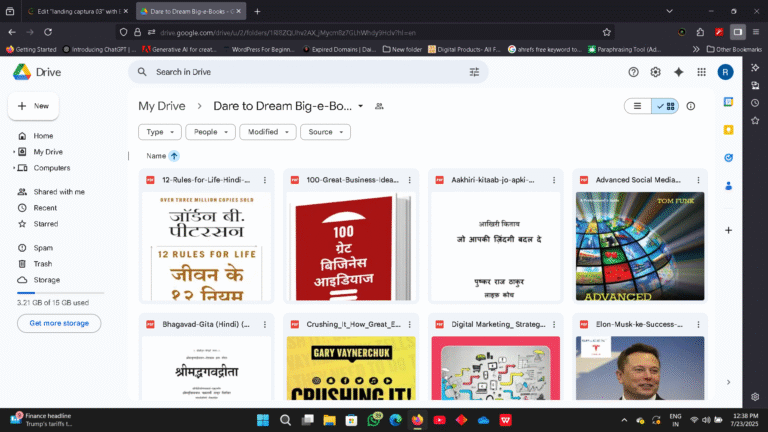Open more actions for Crushing_It file
This screenshot has height=432, width=768.
(x=409, y=324)
